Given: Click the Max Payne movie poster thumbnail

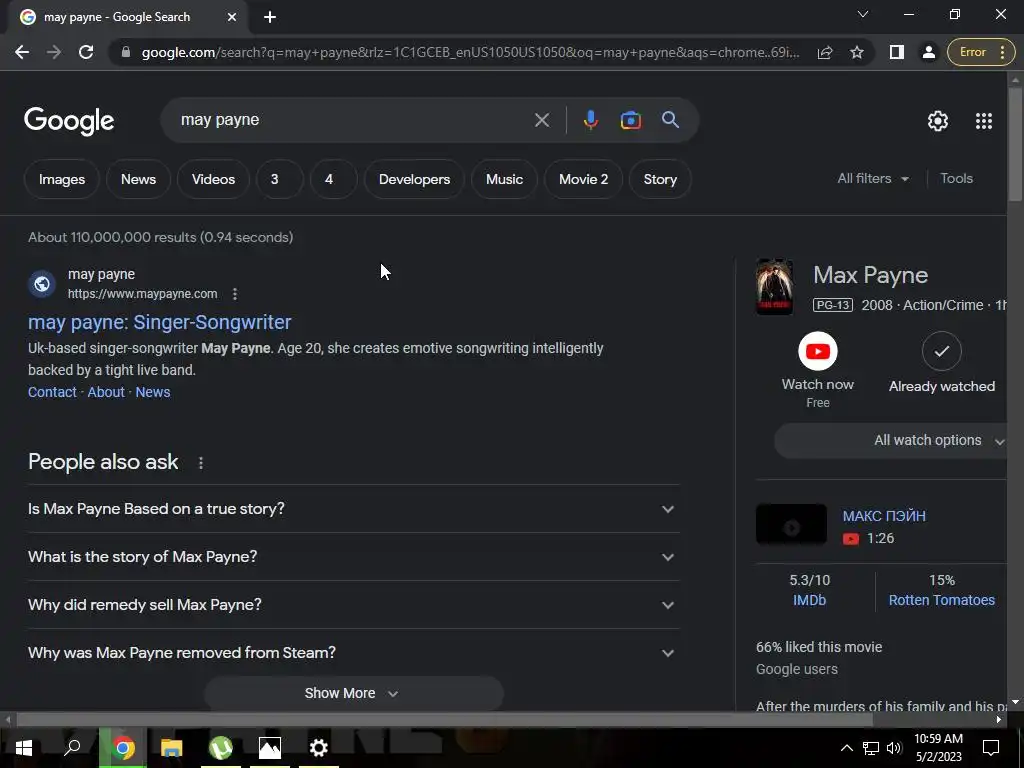Looking at the screenshot, I should 775,287.
